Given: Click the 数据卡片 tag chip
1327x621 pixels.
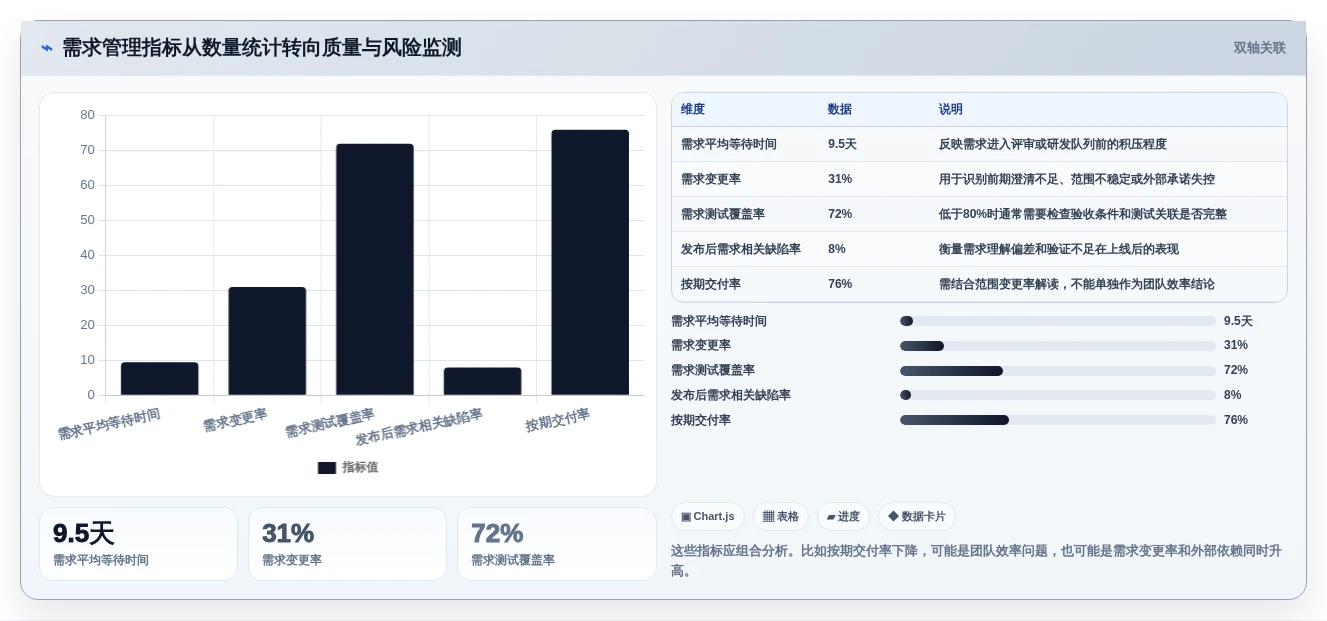Looking at the screenshot, I should [917, 517].
